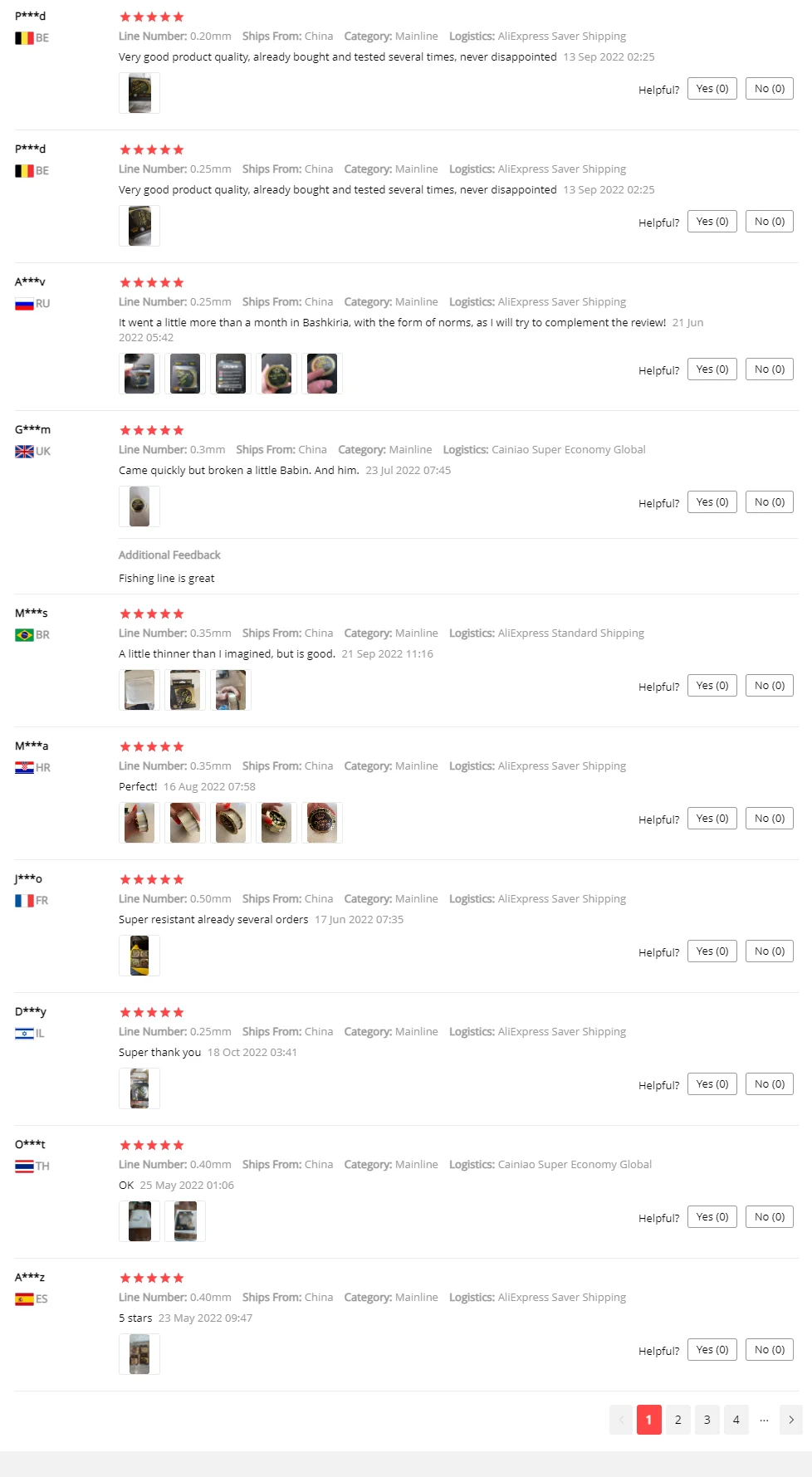Go to next reviews page arrow

[x=790, y=1420]
